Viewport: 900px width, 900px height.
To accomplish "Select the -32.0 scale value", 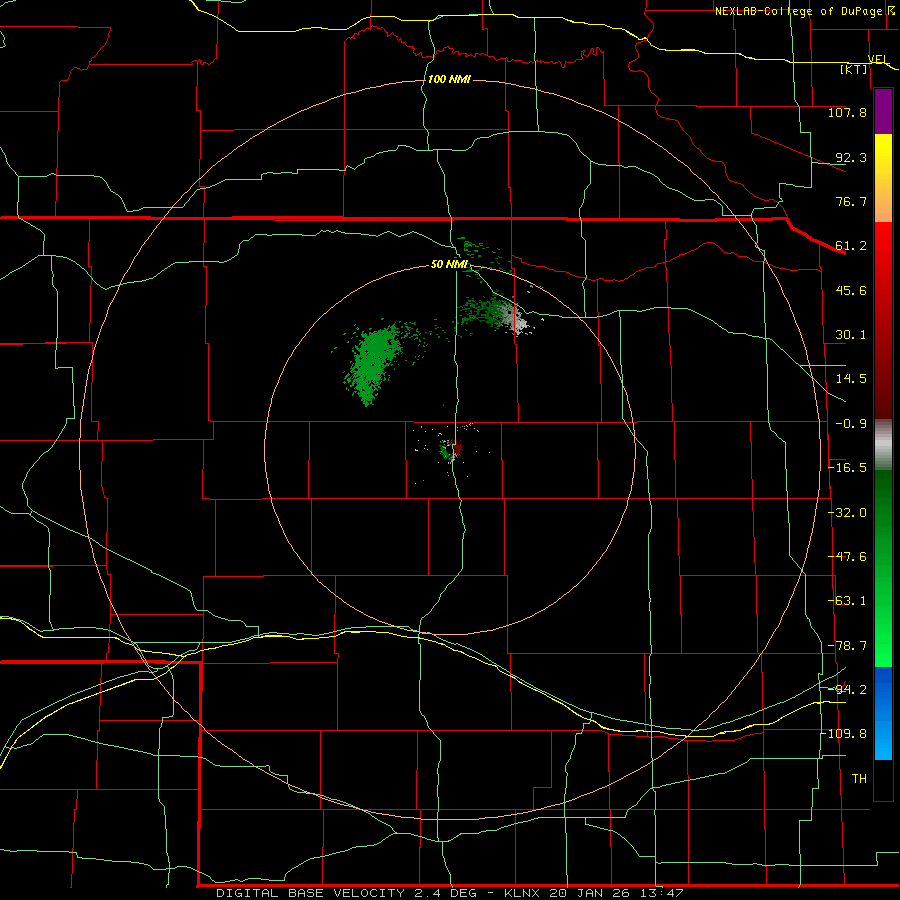I will [x=847, y=513].
